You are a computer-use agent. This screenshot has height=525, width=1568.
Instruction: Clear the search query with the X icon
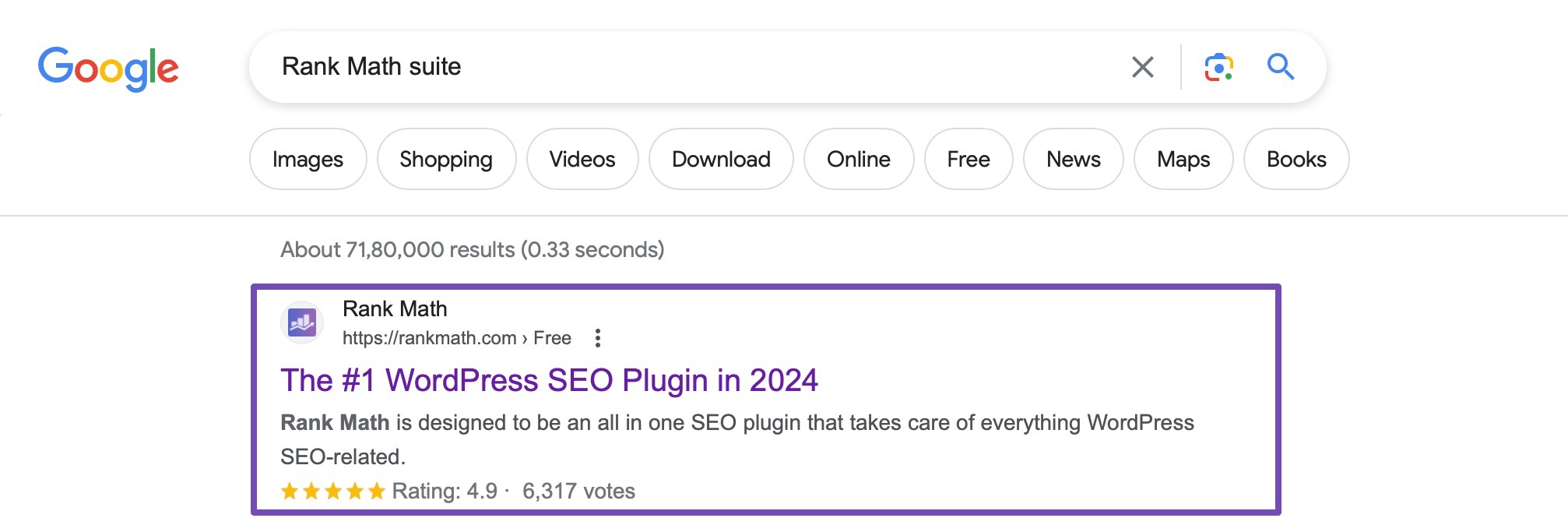[x=1142, y=67]
